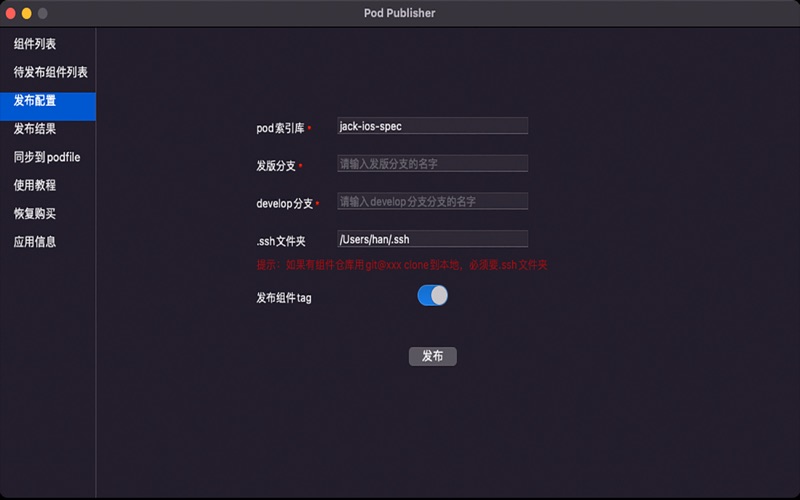The height and width of the screenshot is (500, 800).
Task: Click the 发版分支 label
Action: click(276, 166)
